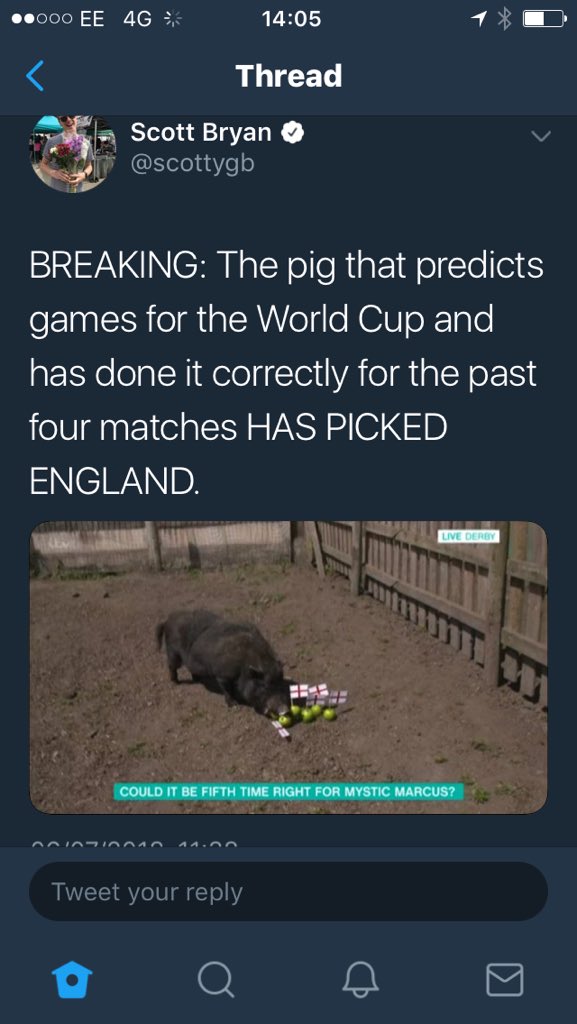Tap the clock in status bar

click(x=291, y=19)
